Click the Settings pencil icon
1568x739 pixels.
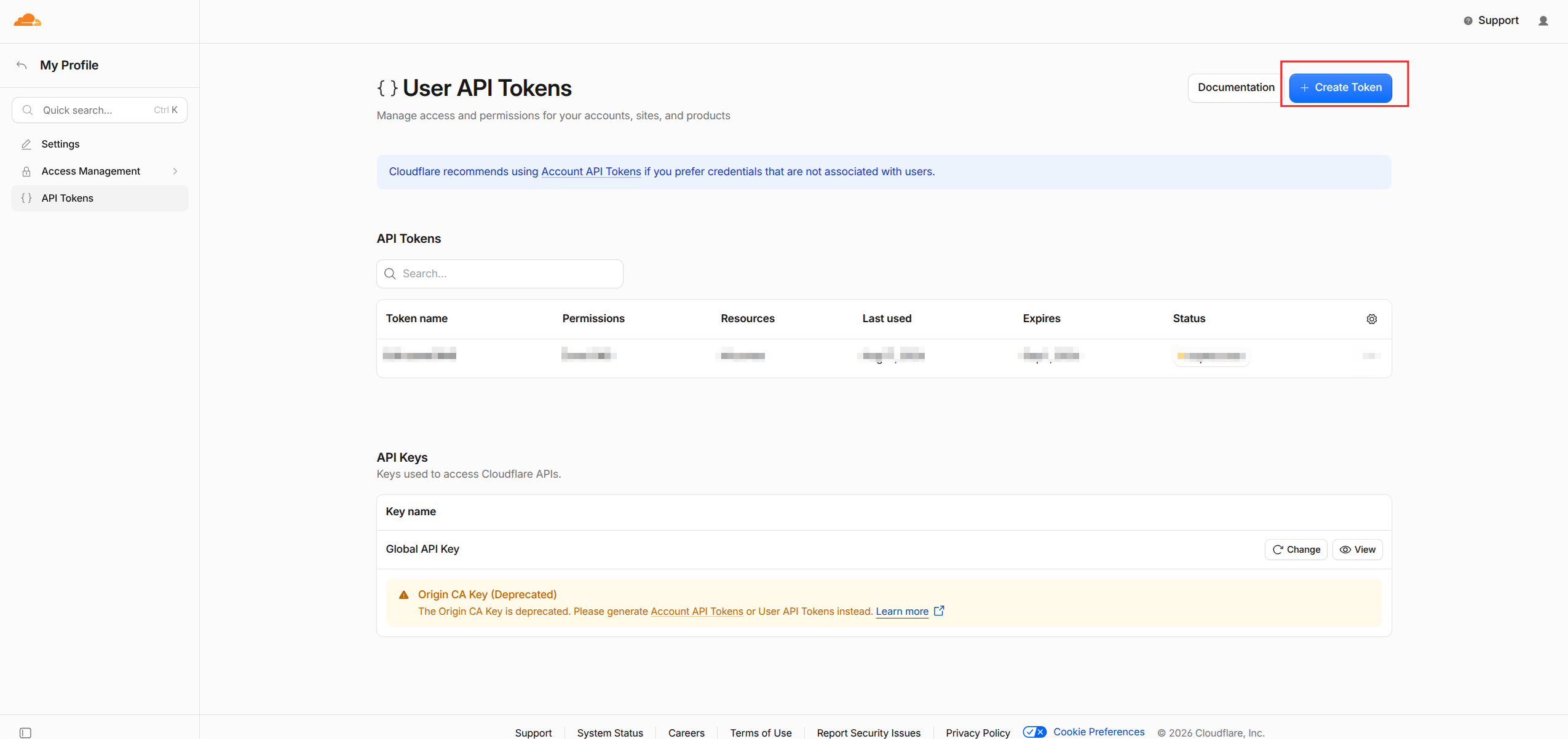pos(26,144)
